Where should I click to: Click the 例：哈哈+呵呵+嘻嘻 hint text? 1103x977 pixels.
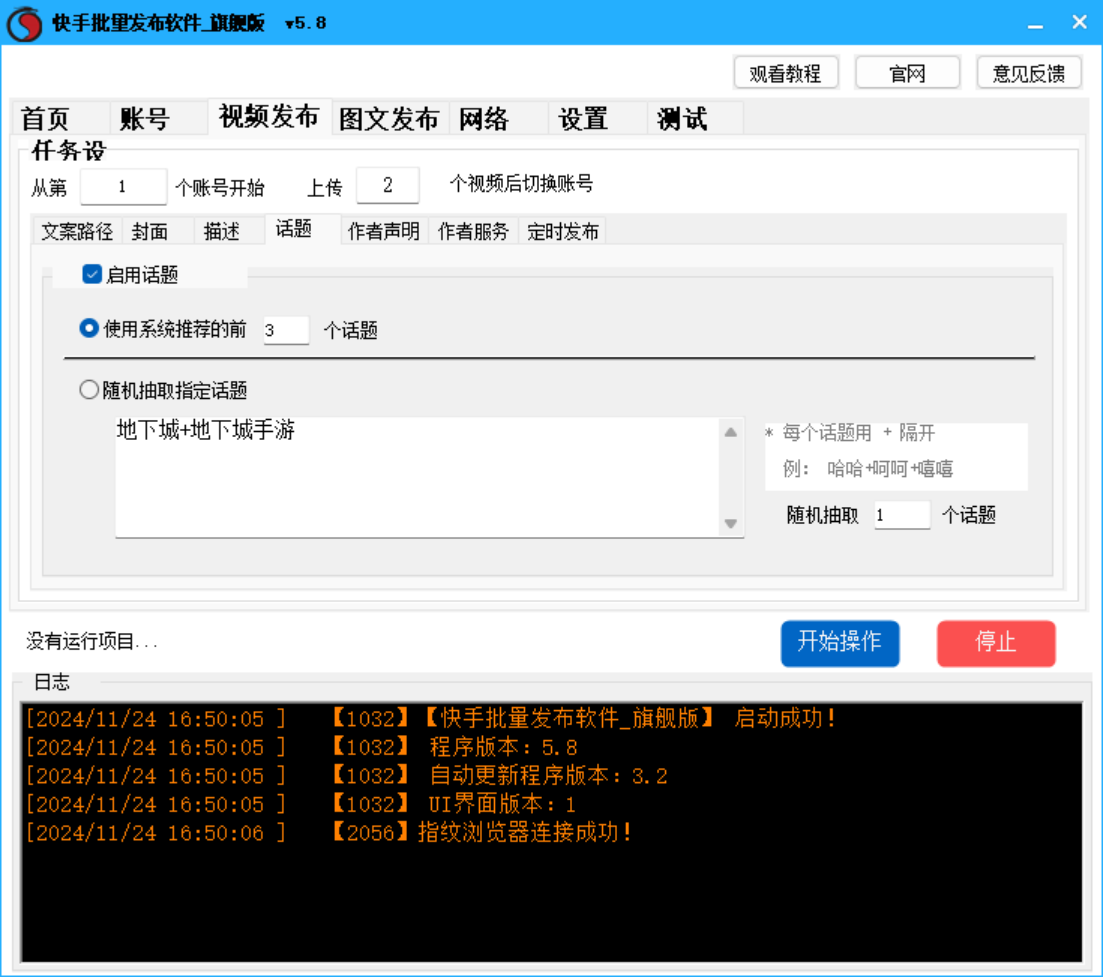tap(868, 469)
